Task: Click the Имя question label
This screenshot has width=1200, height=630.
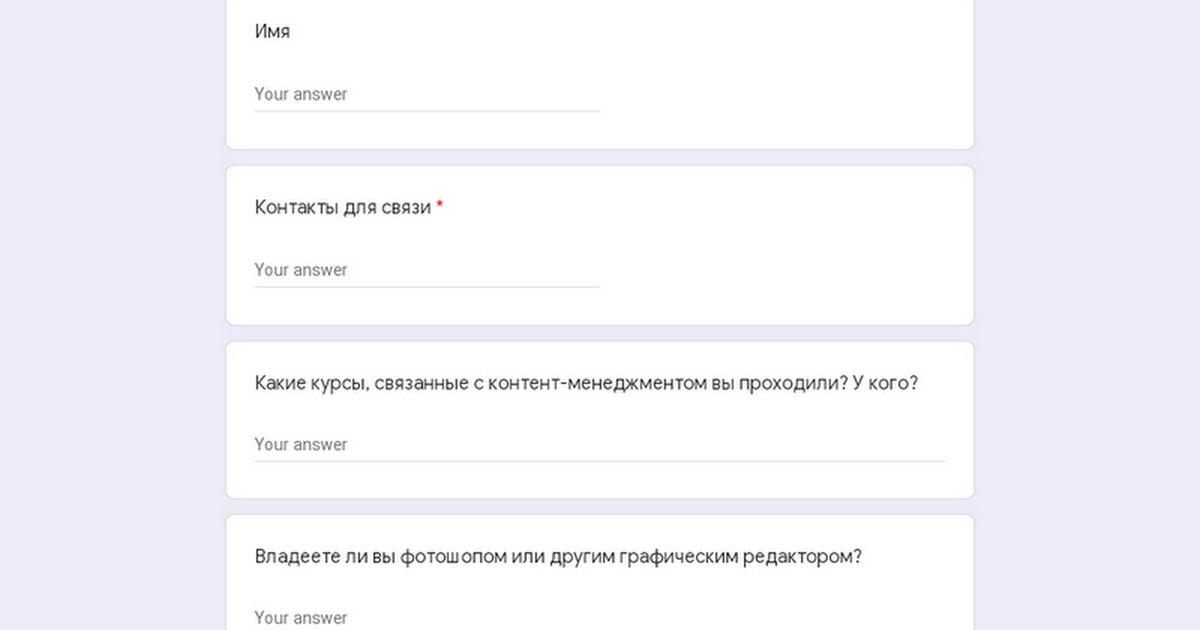Action: coord(272,31)
